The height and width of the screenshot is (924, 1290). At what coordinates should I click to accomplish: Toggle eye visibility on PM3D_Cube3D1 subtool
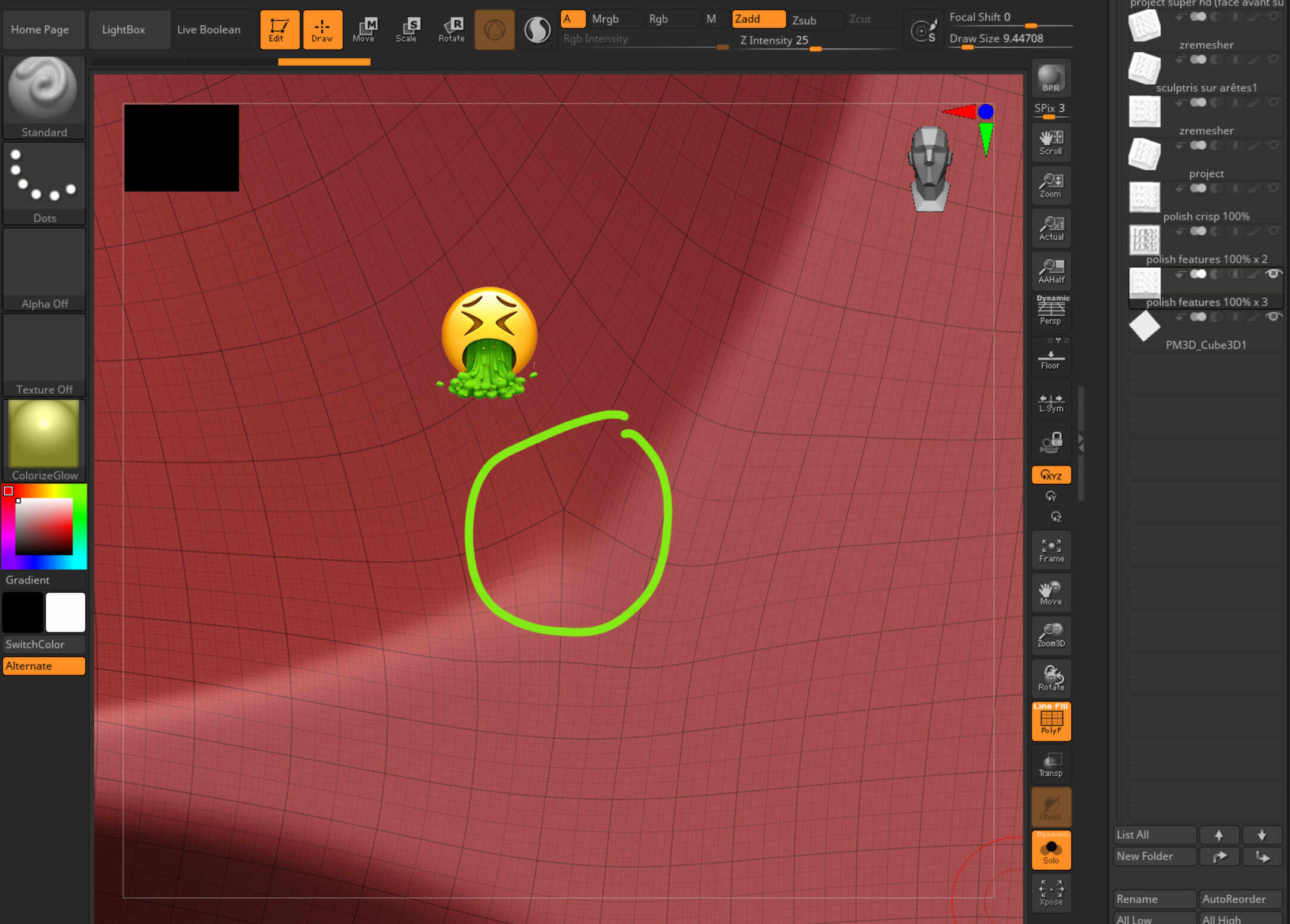(1273, 316)
